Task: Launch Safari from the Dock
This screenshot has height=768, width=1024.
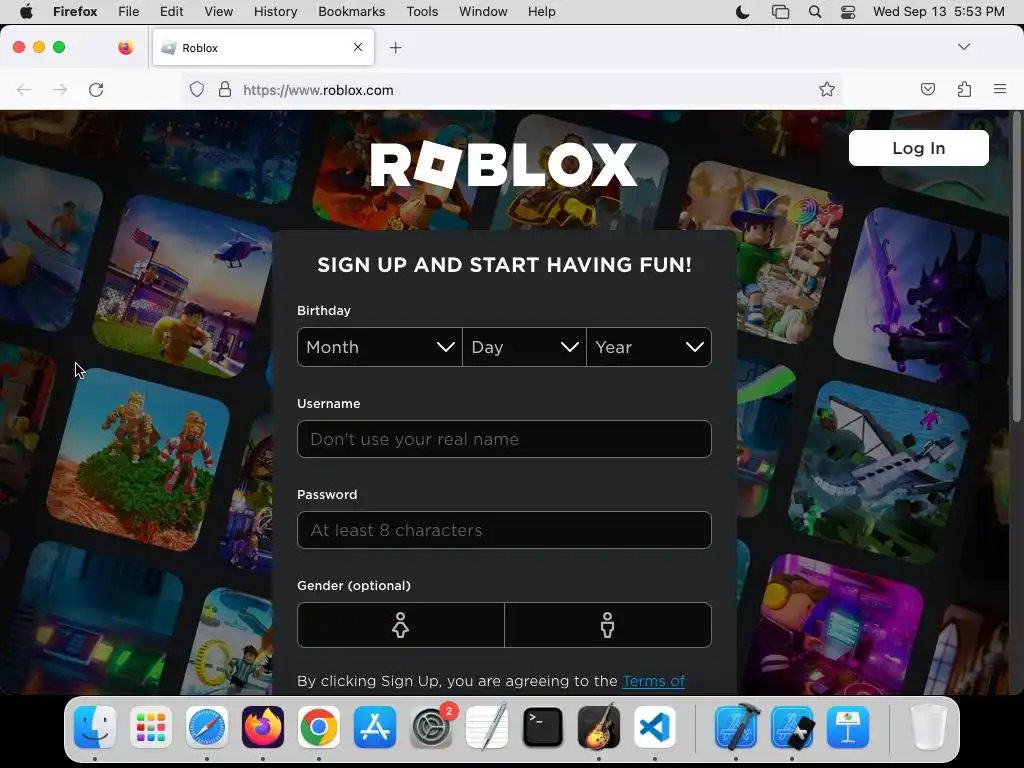Action: click(207, 727)
